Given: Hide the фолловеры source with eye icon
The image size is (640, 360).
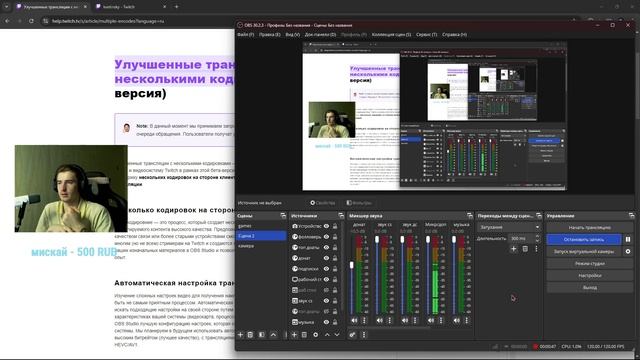Looking at the screenshot, I should click(x=327, y=237).
